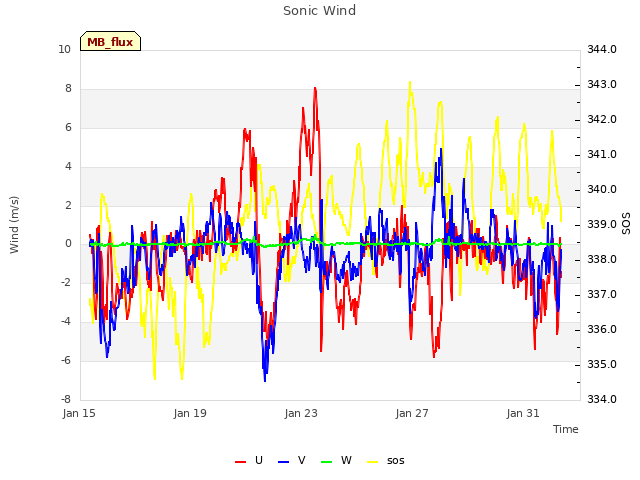Click the 334.0 tick on the SOS axis
This screenshot has width=640, height=480.
(x=602, y=399)
